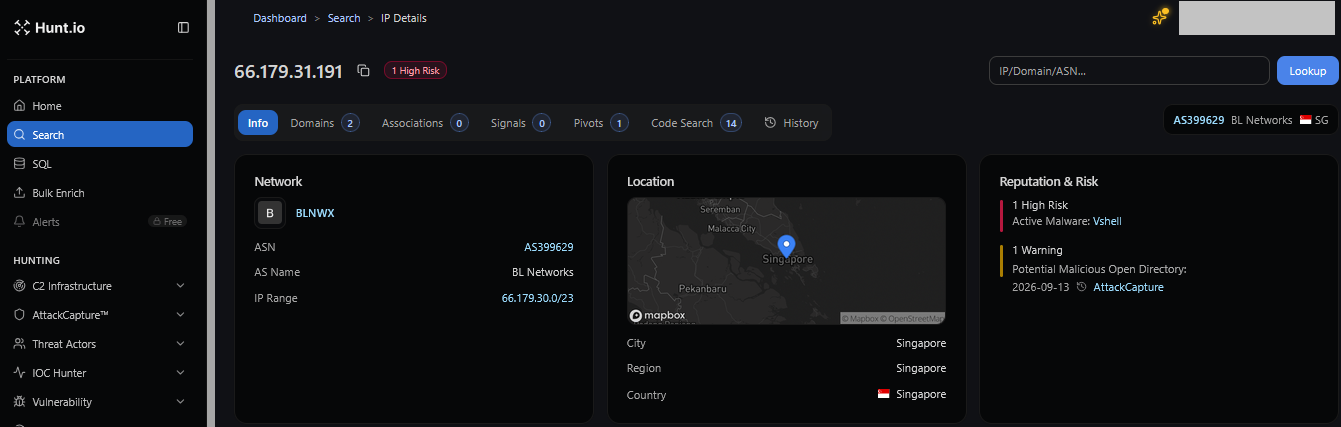Click the vertical scrollbar beside sidebar
The width and height of the screenshot is (1341, 427).
pos(210,213)
